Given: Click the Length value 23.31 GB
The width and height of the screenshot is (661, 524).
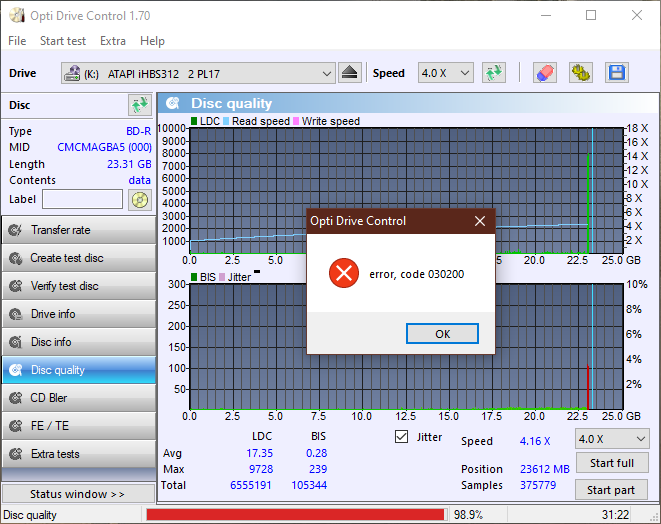Looking at the screenshot, I should (129, 164).
